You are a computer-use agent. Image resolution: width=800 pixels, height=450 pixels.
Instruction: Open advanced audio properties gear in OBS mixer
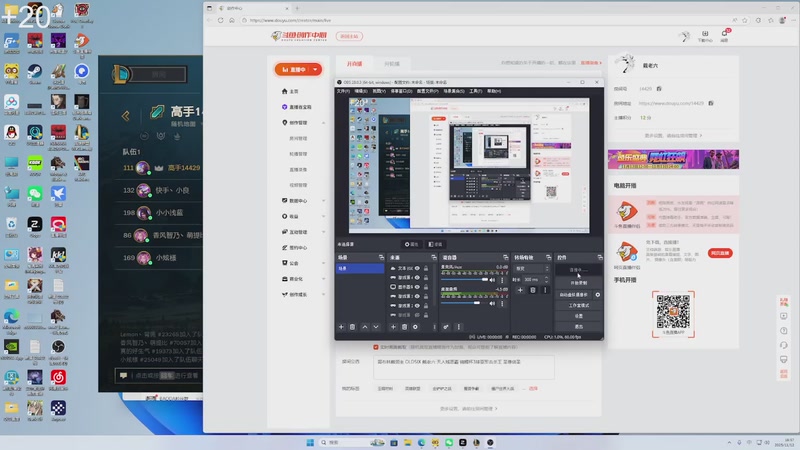click(x=446, y=327)
